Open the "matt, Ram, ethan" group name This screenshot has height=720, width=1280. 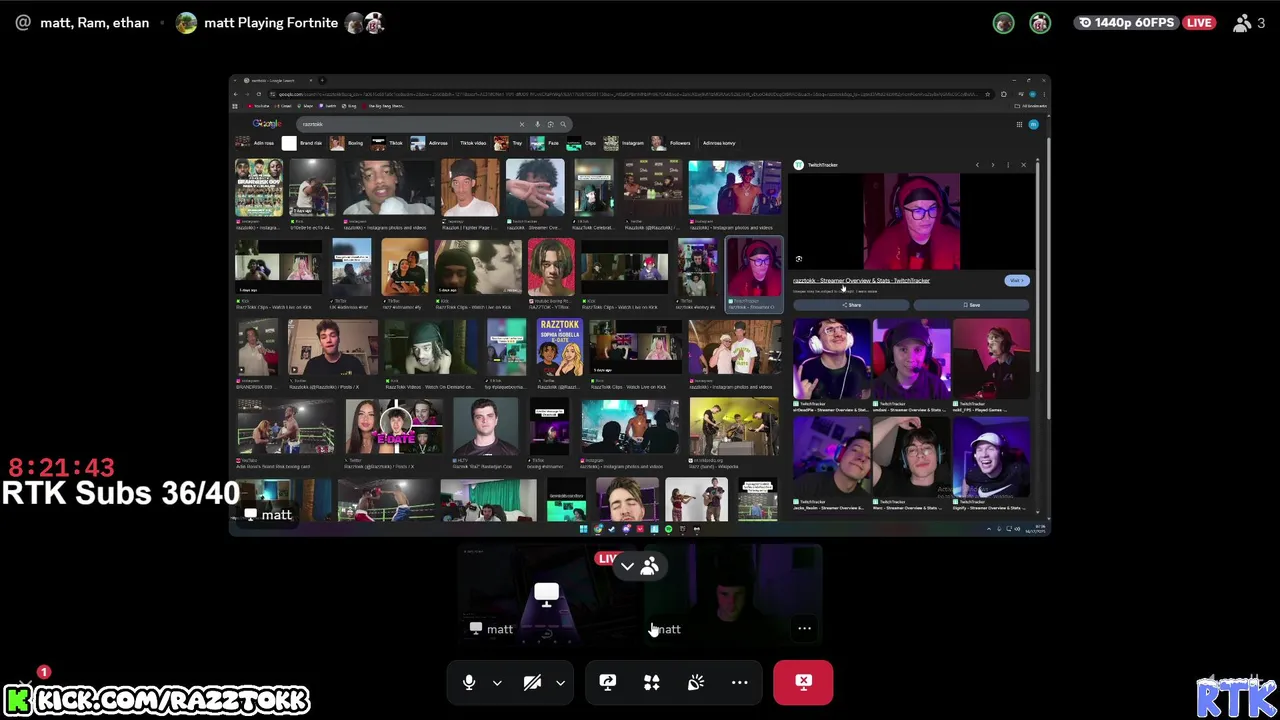coord(94,22)
